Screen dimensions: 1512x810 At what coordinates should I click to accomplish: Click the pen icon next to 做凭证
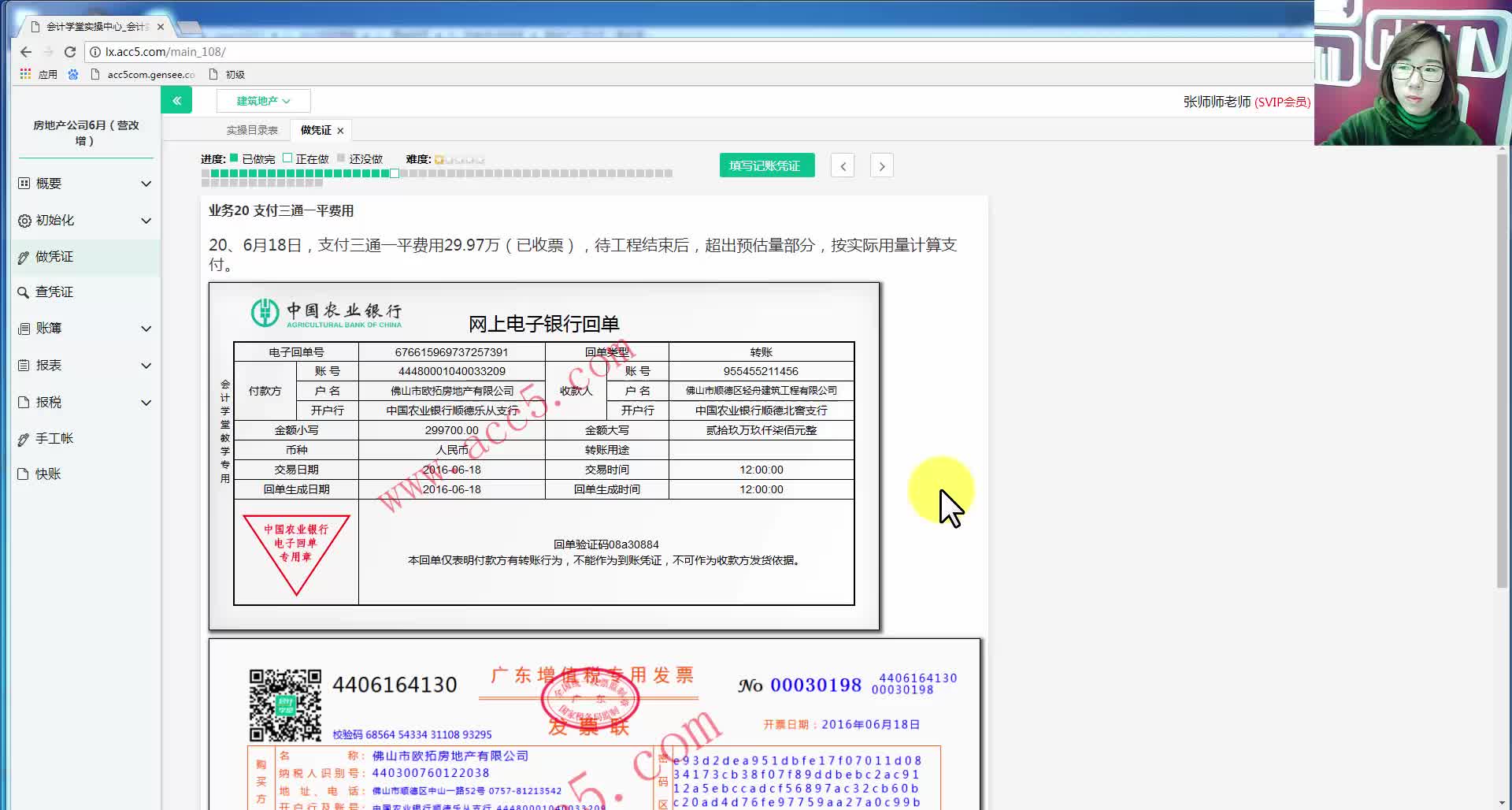[x=24, y=257]
